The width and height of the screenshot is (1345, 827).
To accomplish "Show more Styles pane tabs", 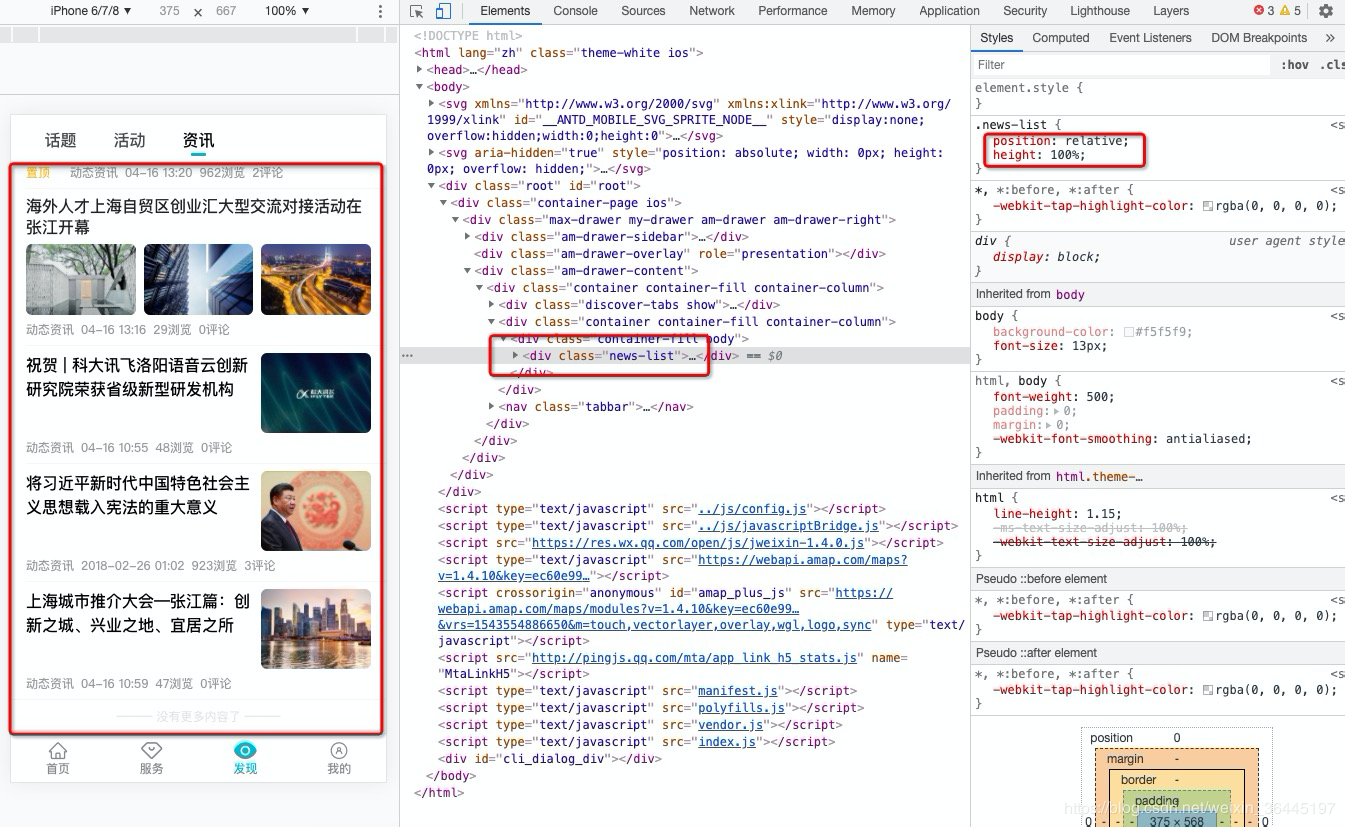I will pos(1330,38).
